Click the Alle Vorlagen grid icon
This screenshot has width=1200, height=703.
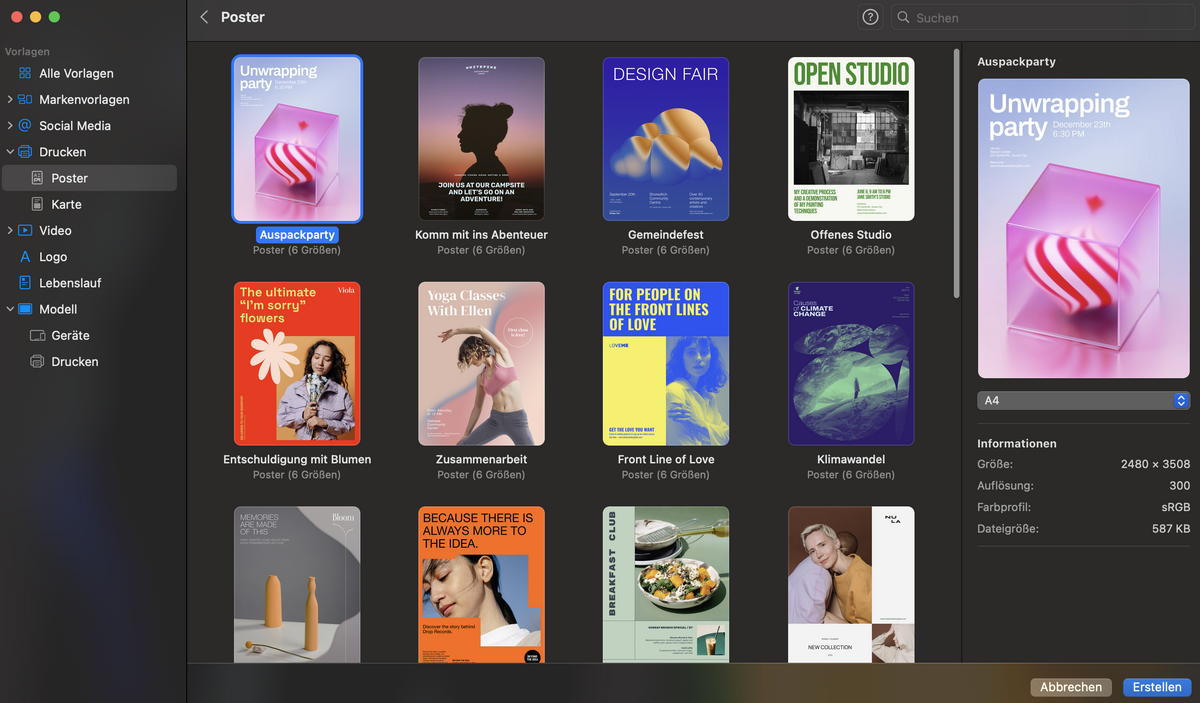pyautogui.click(x=25, y=73)
